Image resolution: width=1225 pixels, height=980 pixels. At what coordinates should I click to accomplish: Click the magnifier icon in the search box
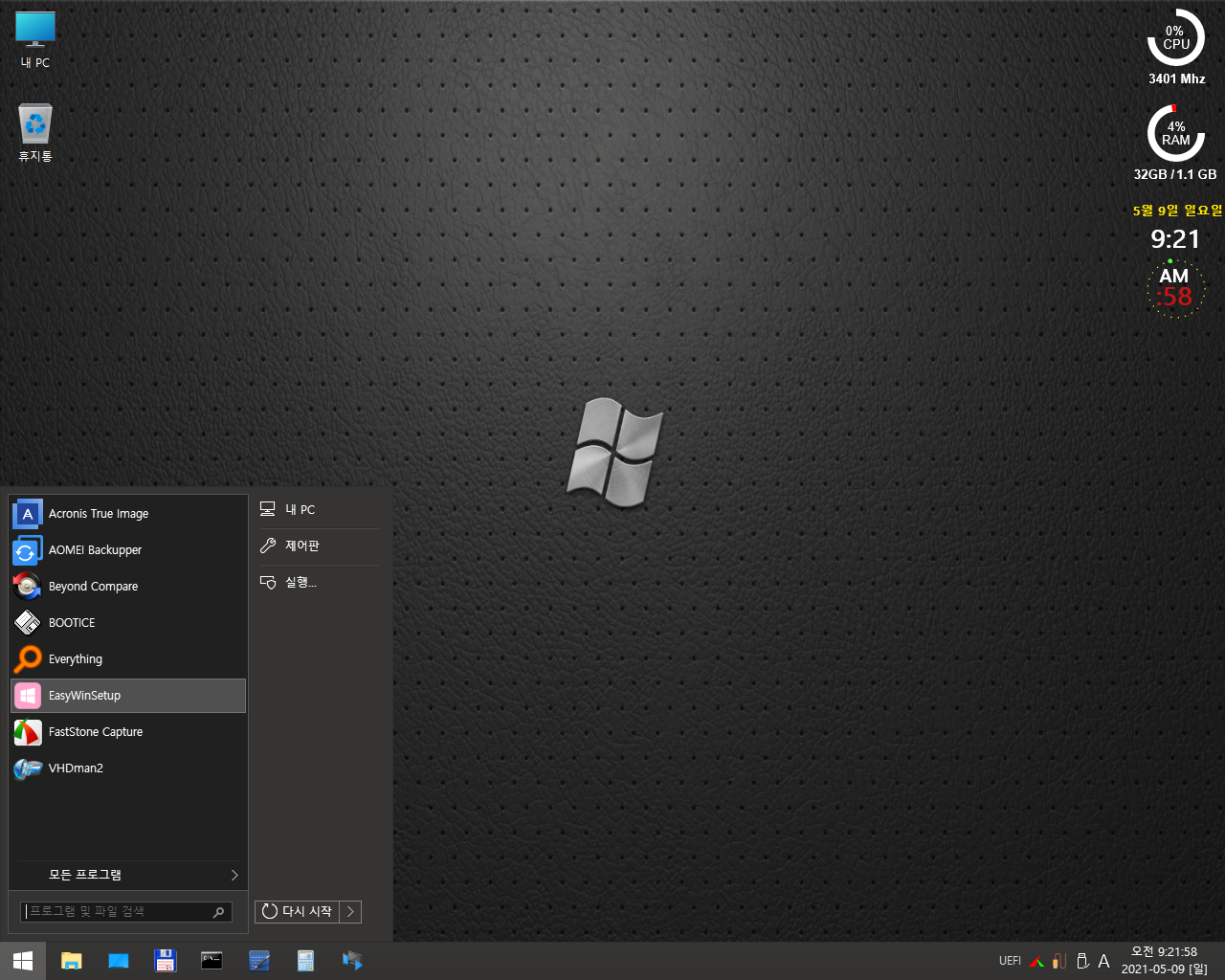[218, 912]
